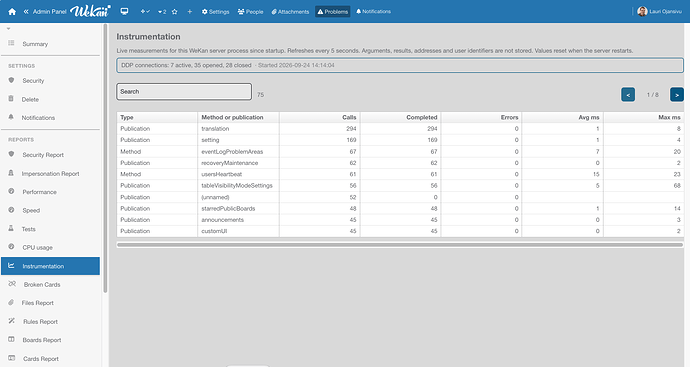690x367 pixels.
Task: Click the Max ms column header
Action: (x=644, y=117)
